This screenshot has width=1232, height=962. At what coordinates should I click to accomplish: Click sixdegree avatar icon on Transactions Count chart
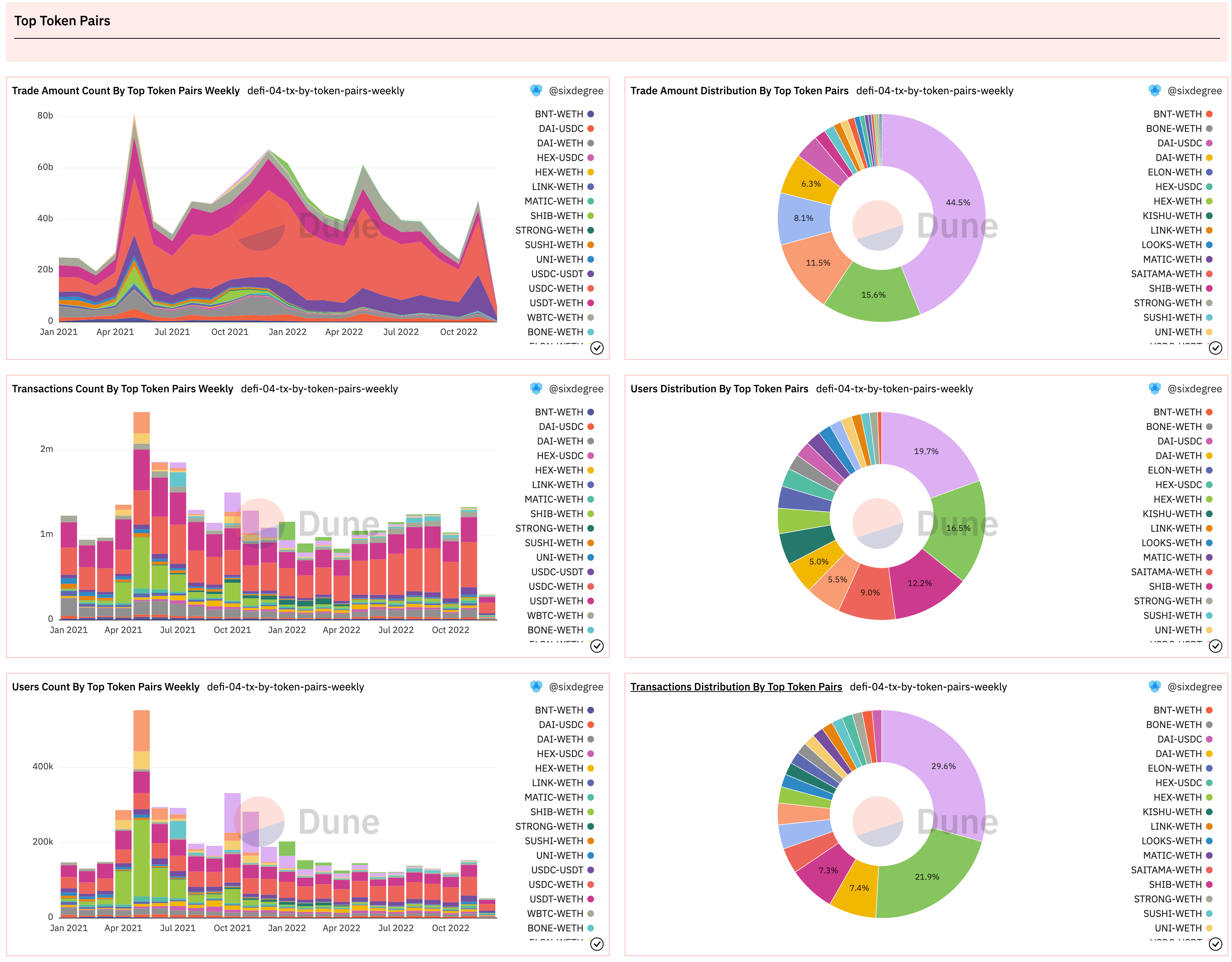536,389
